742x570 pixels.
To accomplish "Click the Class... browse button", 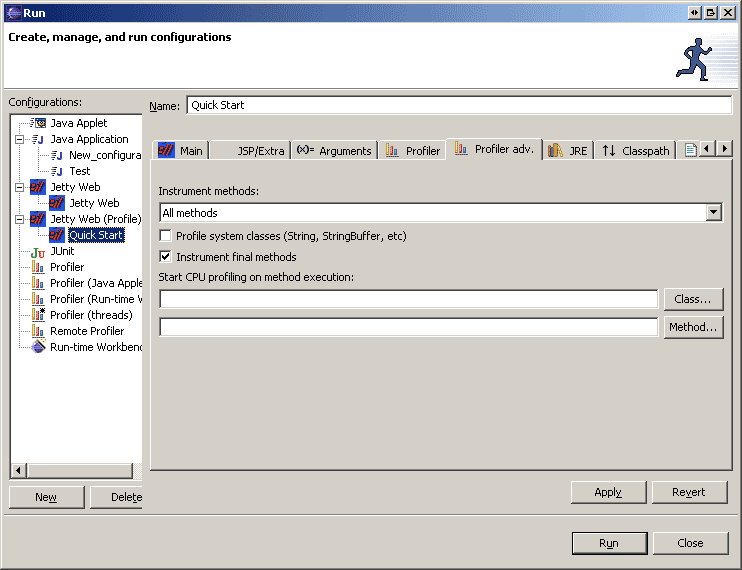I will click(693, 299).
